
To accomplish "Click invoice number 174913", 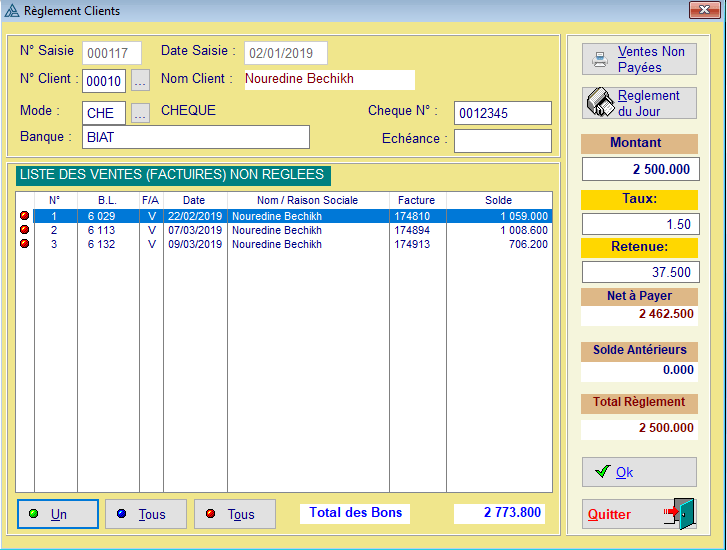I will tap(412, 244).
